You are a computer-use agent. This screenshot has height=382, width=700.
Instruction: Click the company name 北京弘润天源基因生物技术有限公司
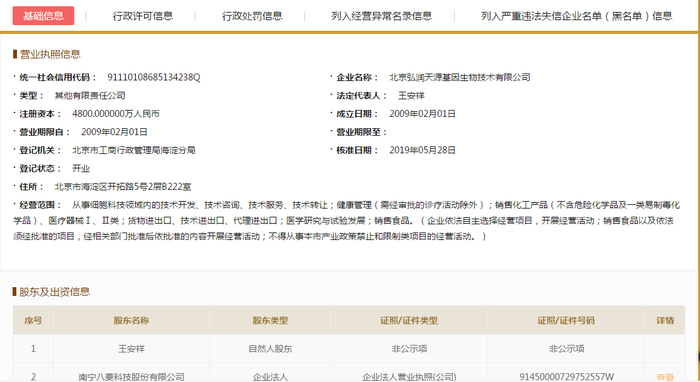[460, 77]
